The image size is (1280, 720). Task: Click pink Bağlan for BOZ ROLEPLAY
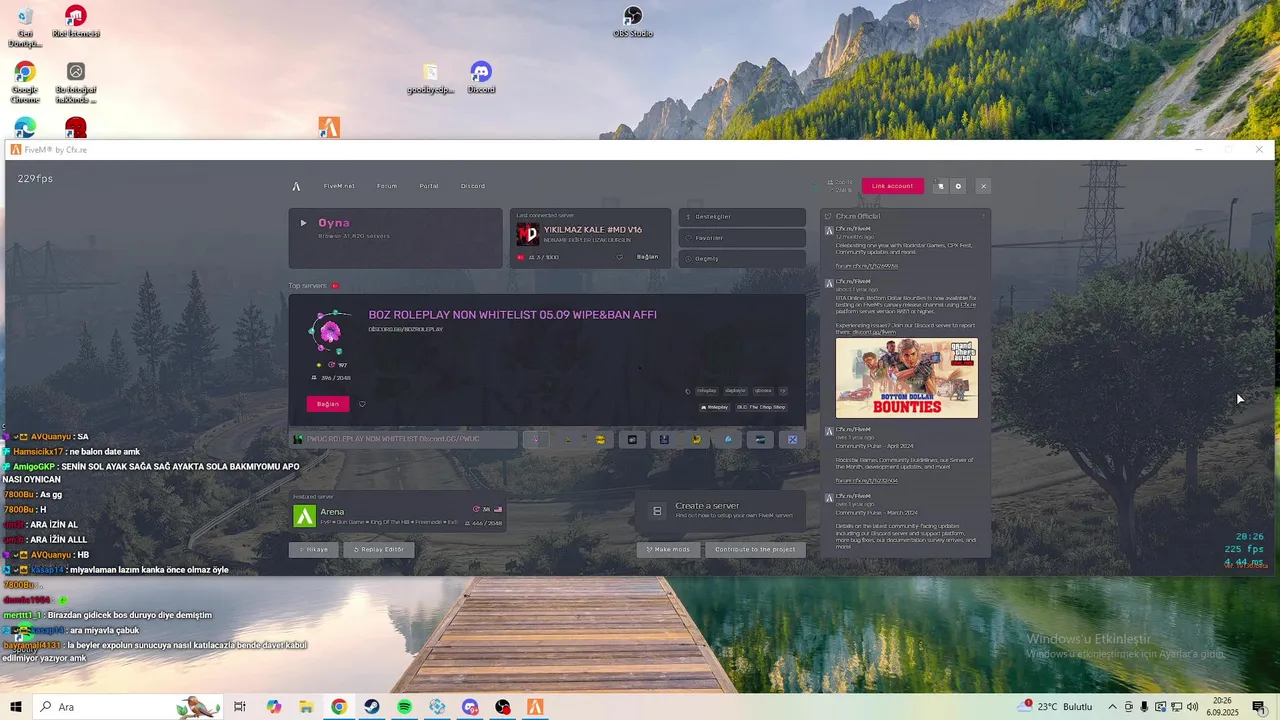(328, 404)
